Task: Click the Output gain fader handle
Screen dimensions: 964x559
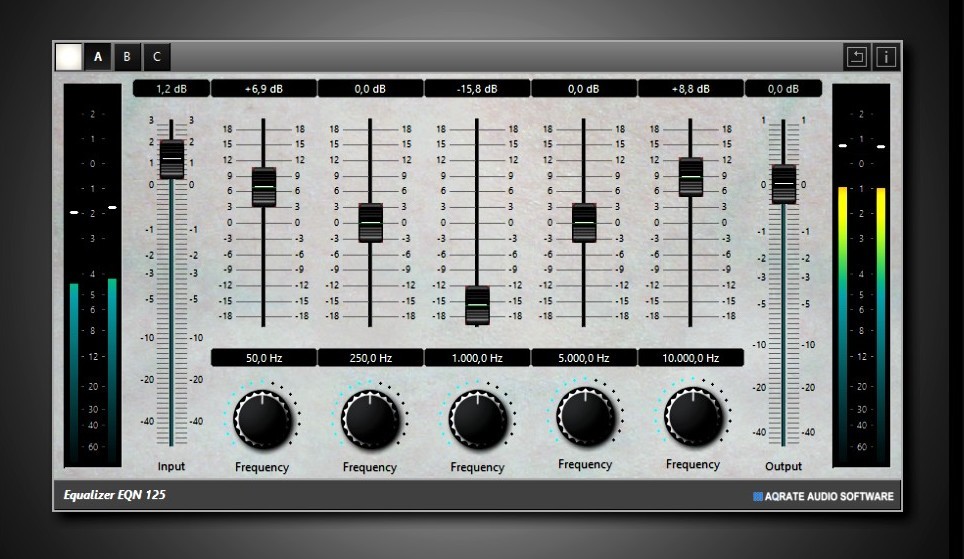Action: click(784, 184)
